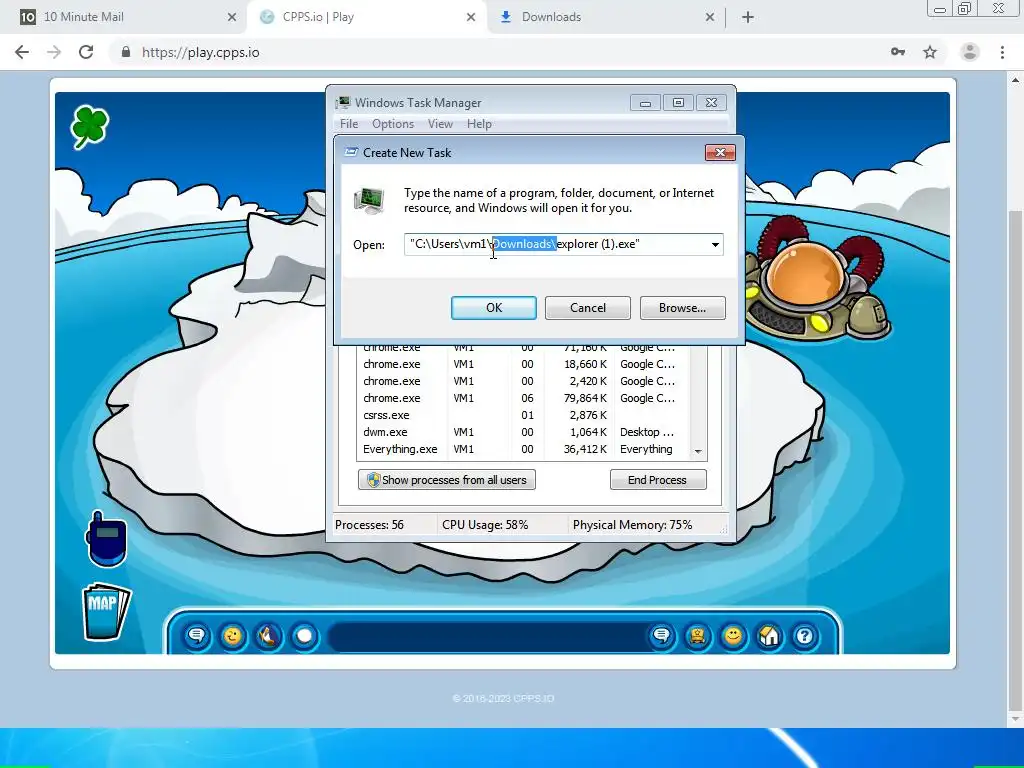Click the snowball icon in toolbar

tap(304, 635)
